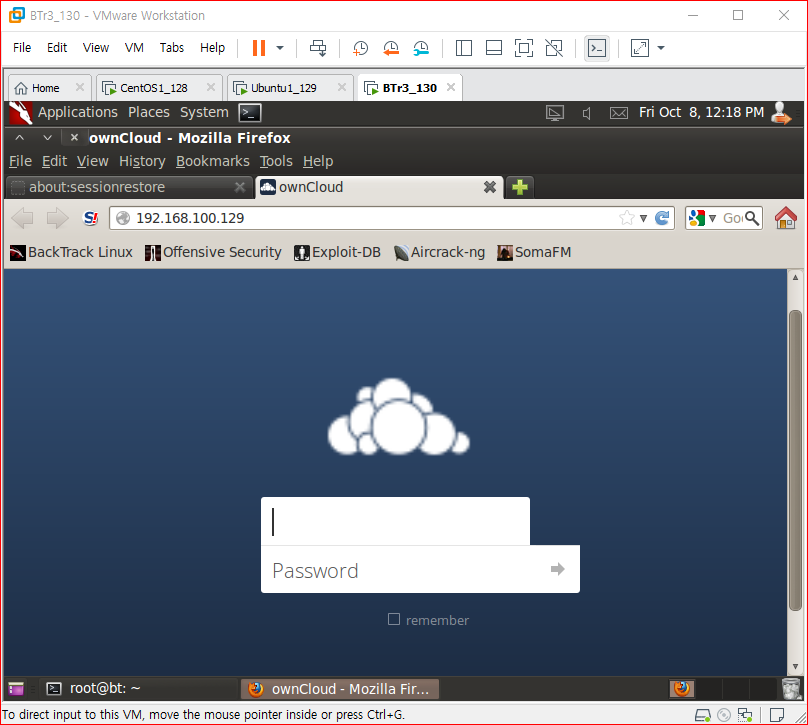Toggle the thumbnail bar view icon
This screenshot has height=725, width=808.
coord(494,48)
